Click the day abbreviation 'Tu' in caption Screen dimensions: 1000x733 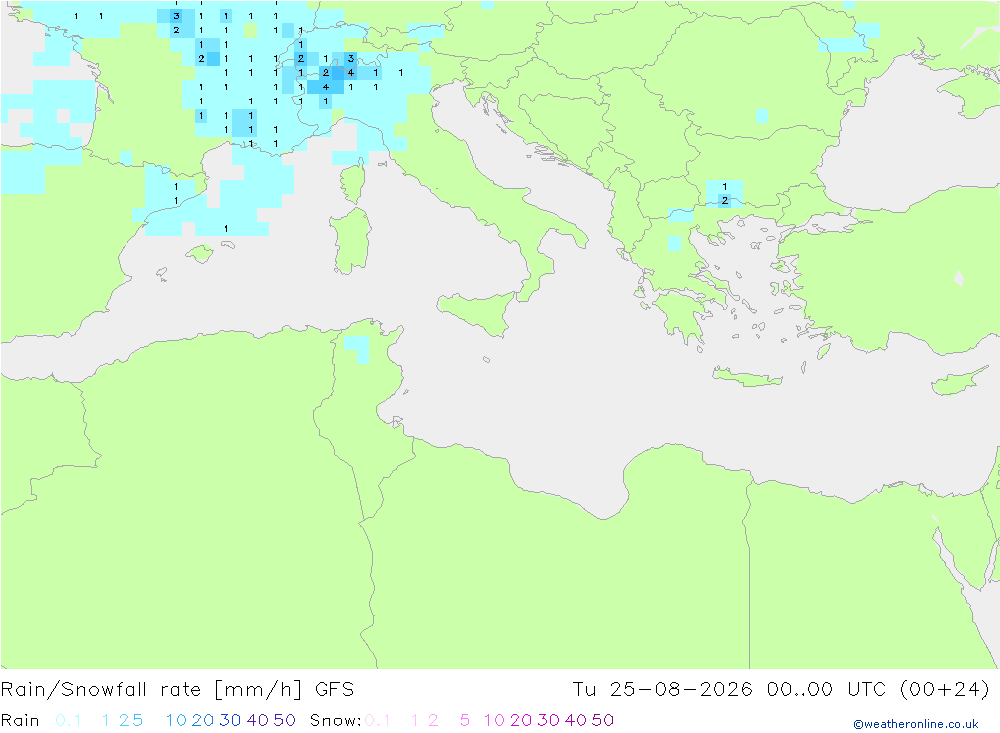pyautogui.click(x=584, y=690)
